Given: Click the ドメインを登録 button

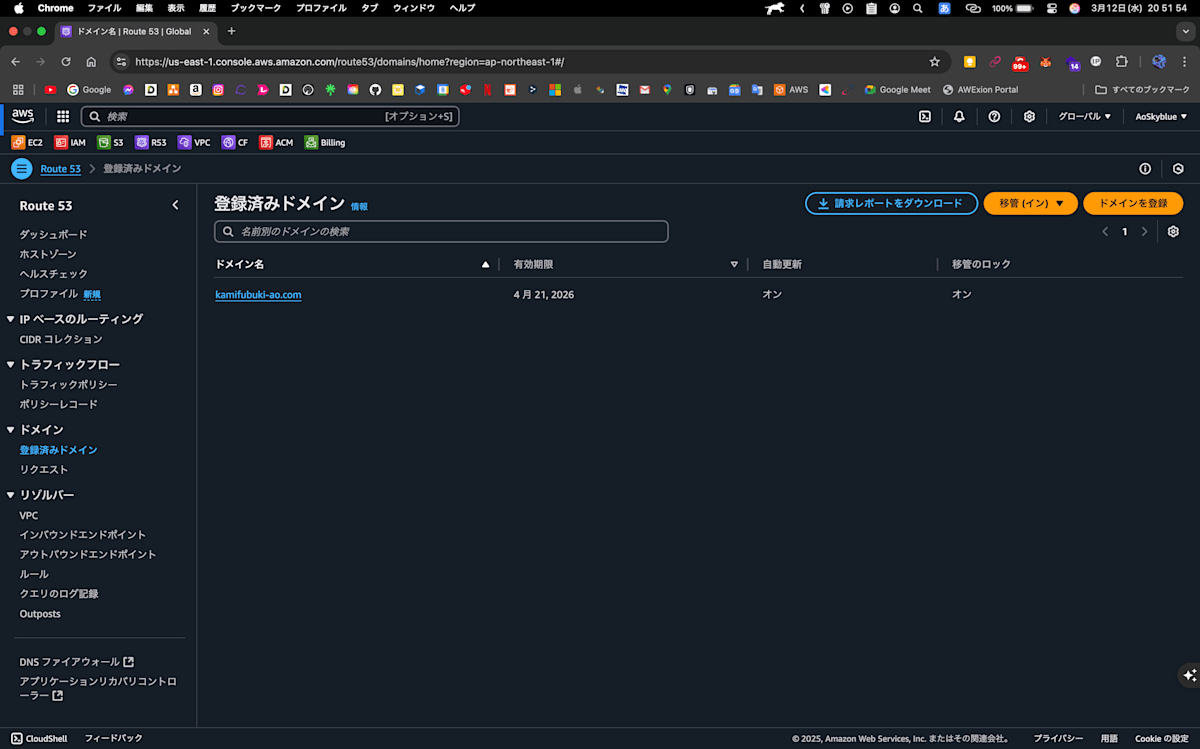Looking at the screenshot, I should tap(1133, 203).
